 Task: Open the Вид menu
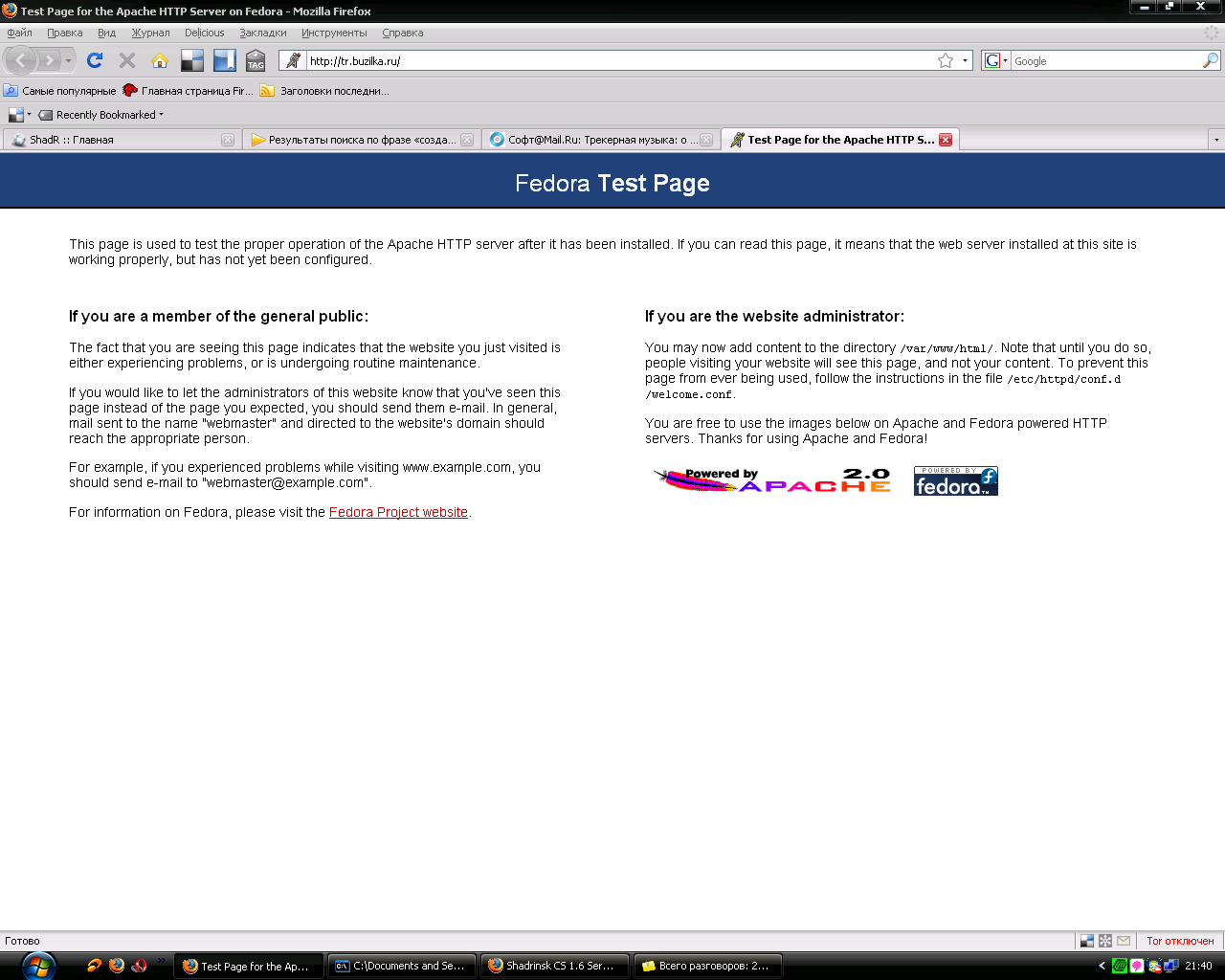tap(106, 33)
